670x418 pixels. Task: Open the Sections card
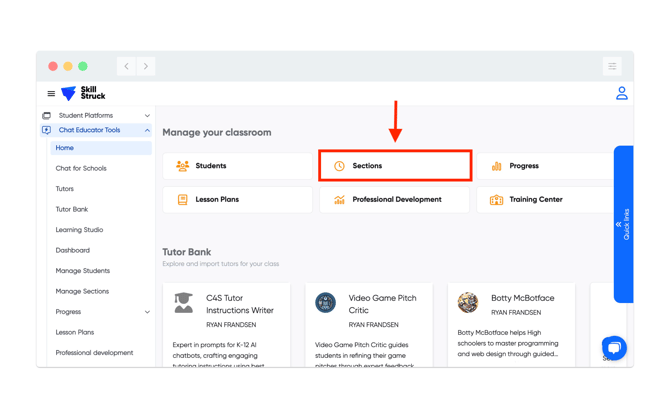pos(395,166)
